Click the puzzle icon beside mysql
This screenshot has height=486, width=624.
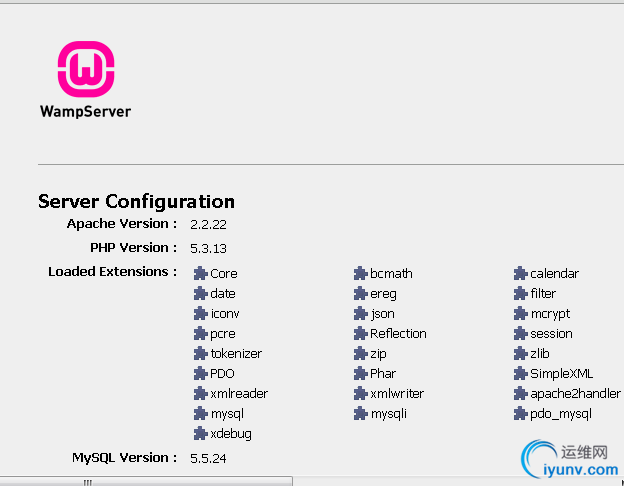tap(201, 414)
